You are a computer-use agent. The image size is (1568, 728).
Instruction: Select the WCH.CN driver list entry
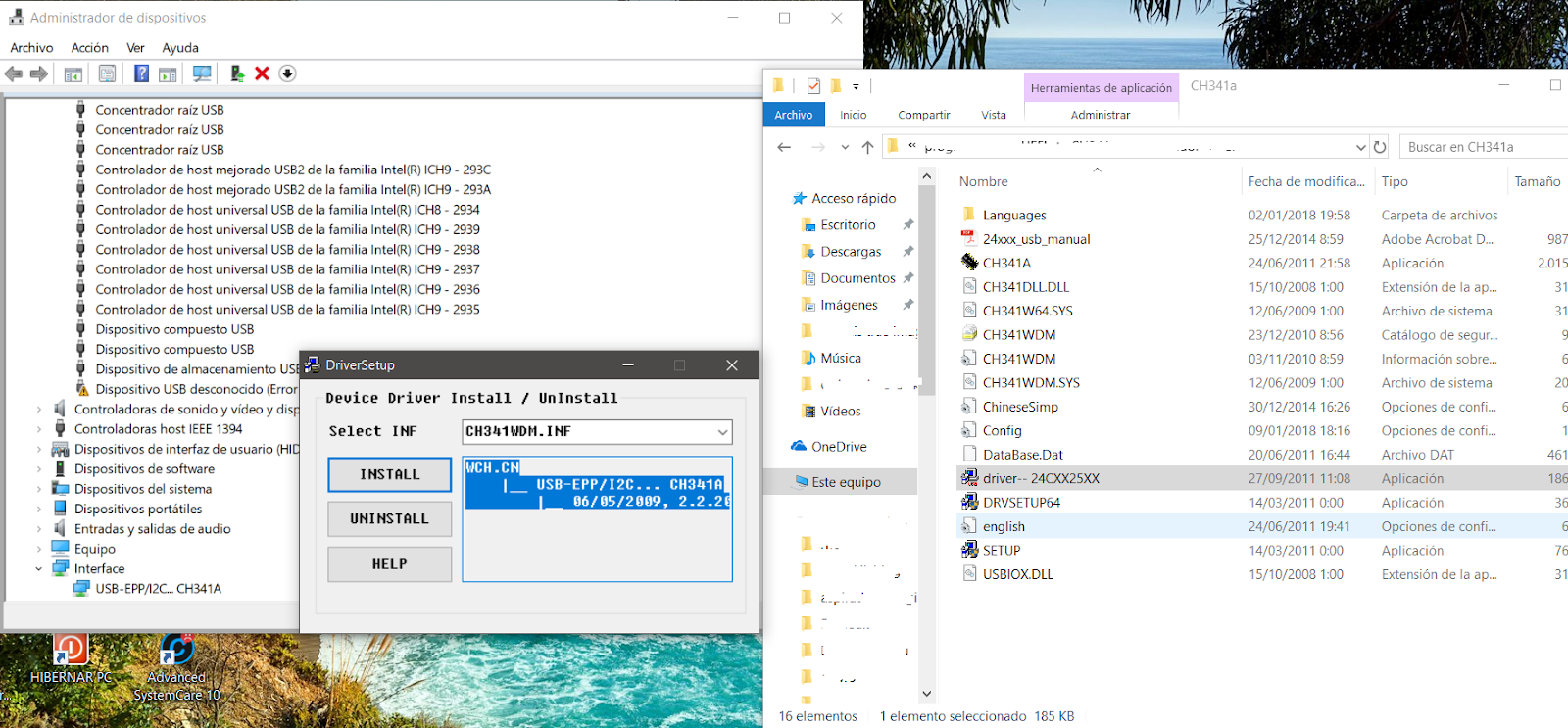click(493, 468)
